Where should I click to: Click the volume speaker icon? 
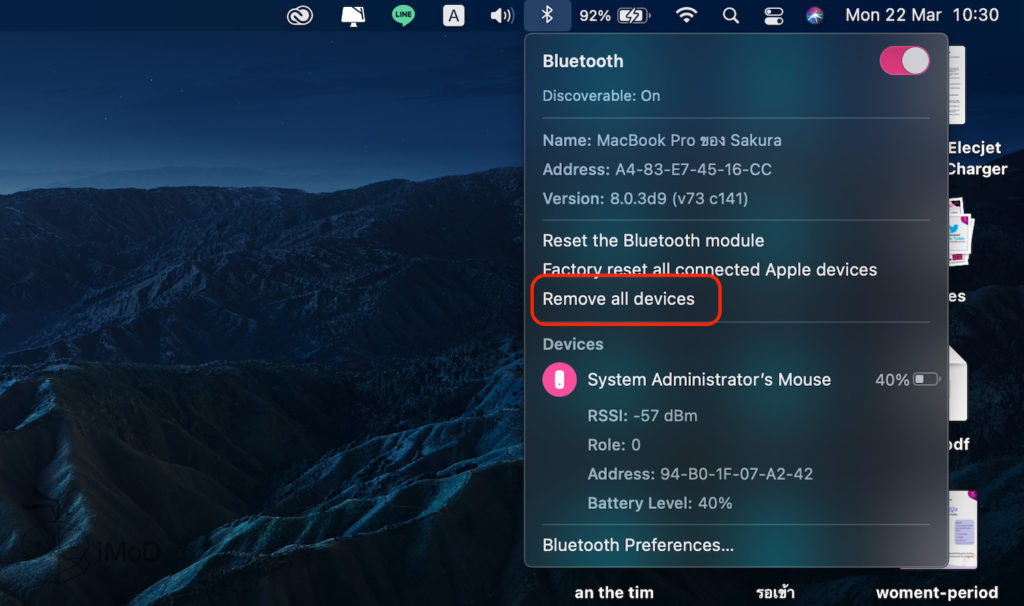click(x=501, y=15)
